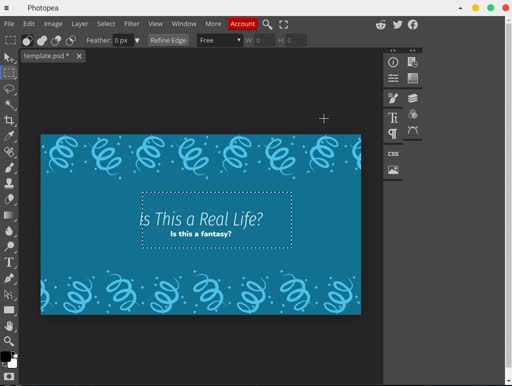Image resolution: width=512 pixels, height=386 pixels.
Task: Open the Layer menu
Action: point(80,24)
